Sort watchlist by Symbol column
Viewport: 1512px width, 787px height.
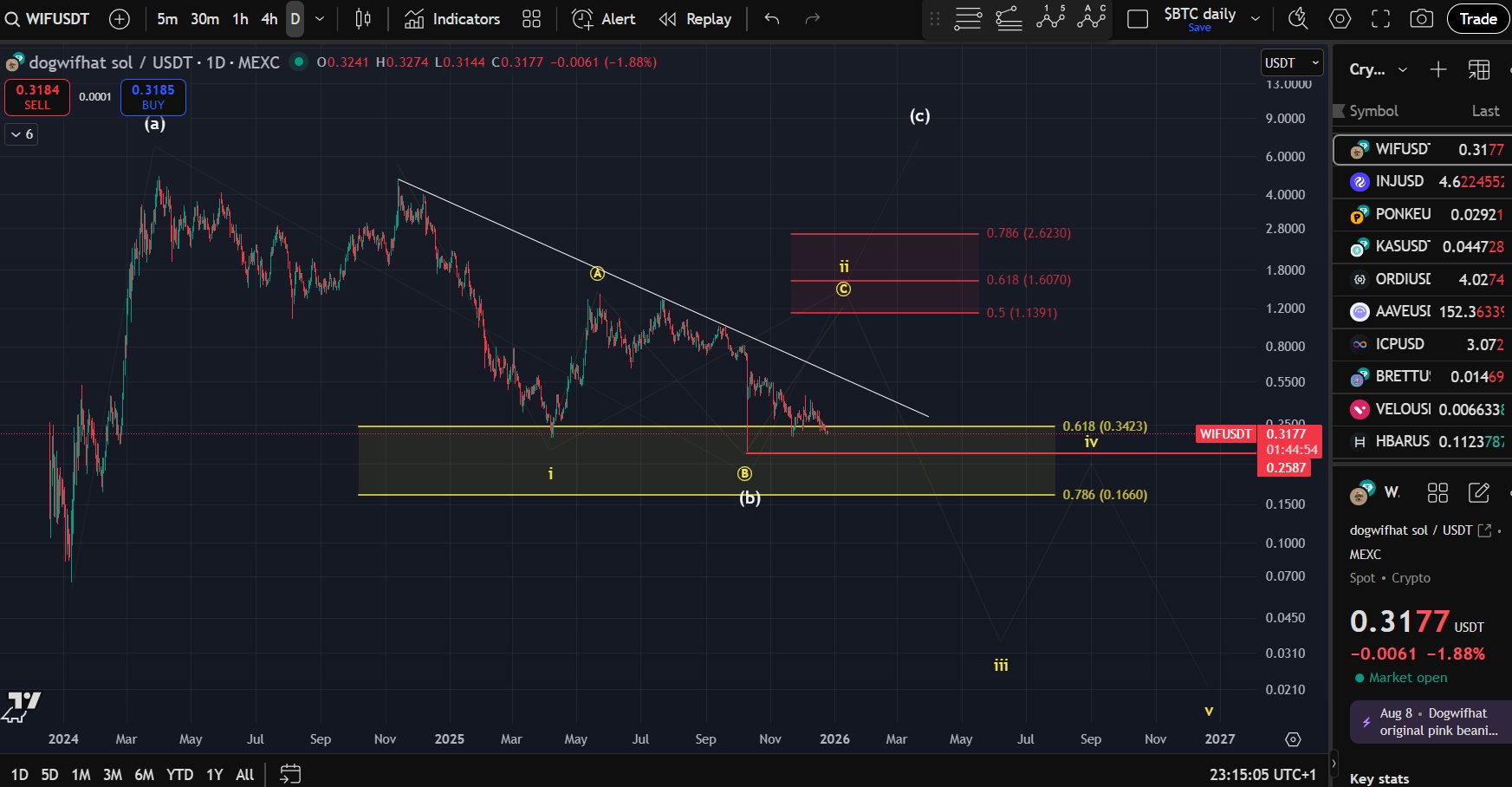1373,111
